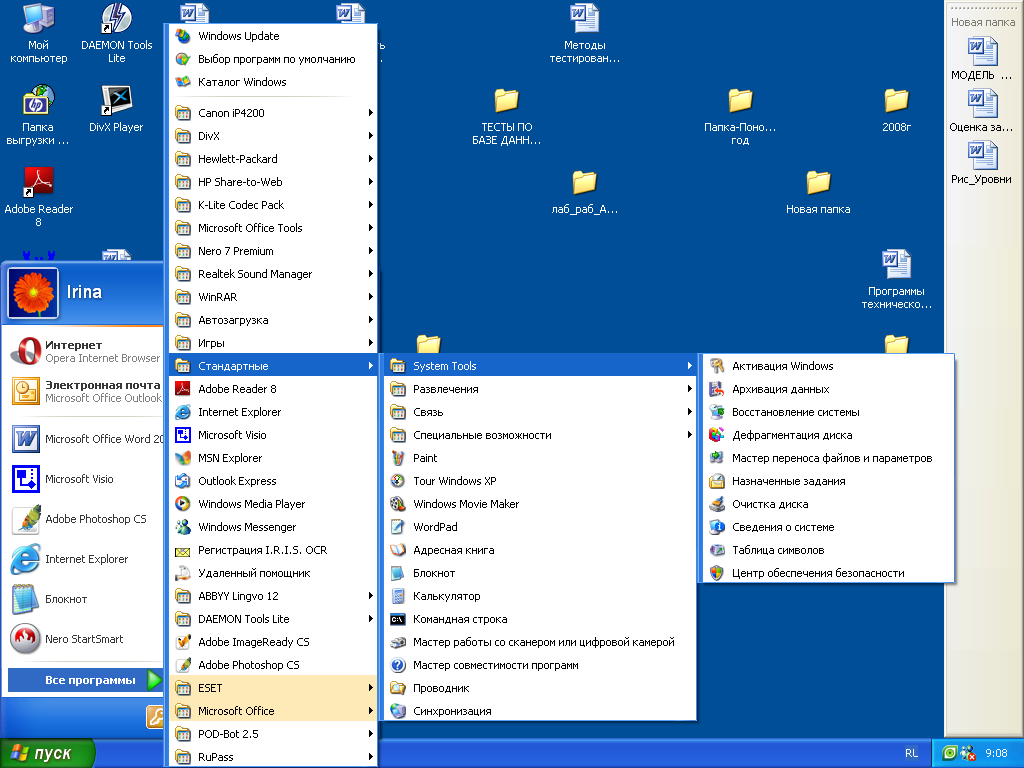
Task: Open Адресная книга icon
Action: click(398, 550)
